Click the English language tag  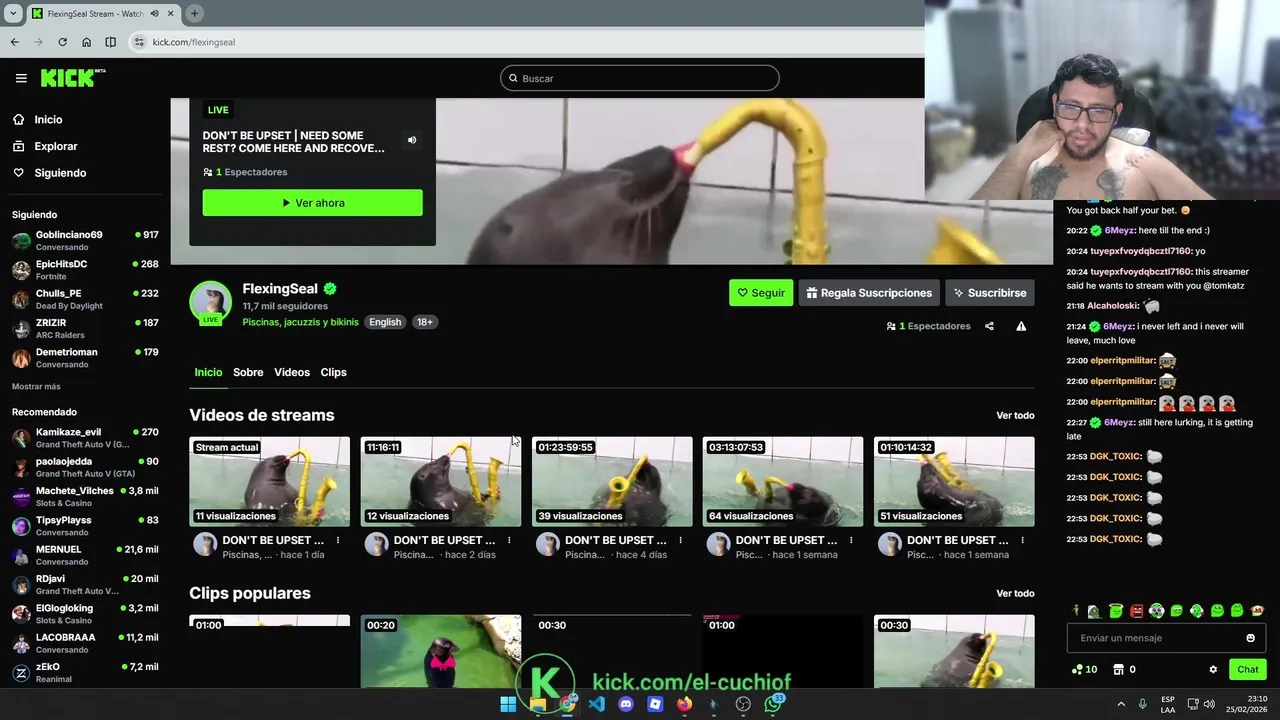[385, 322]
